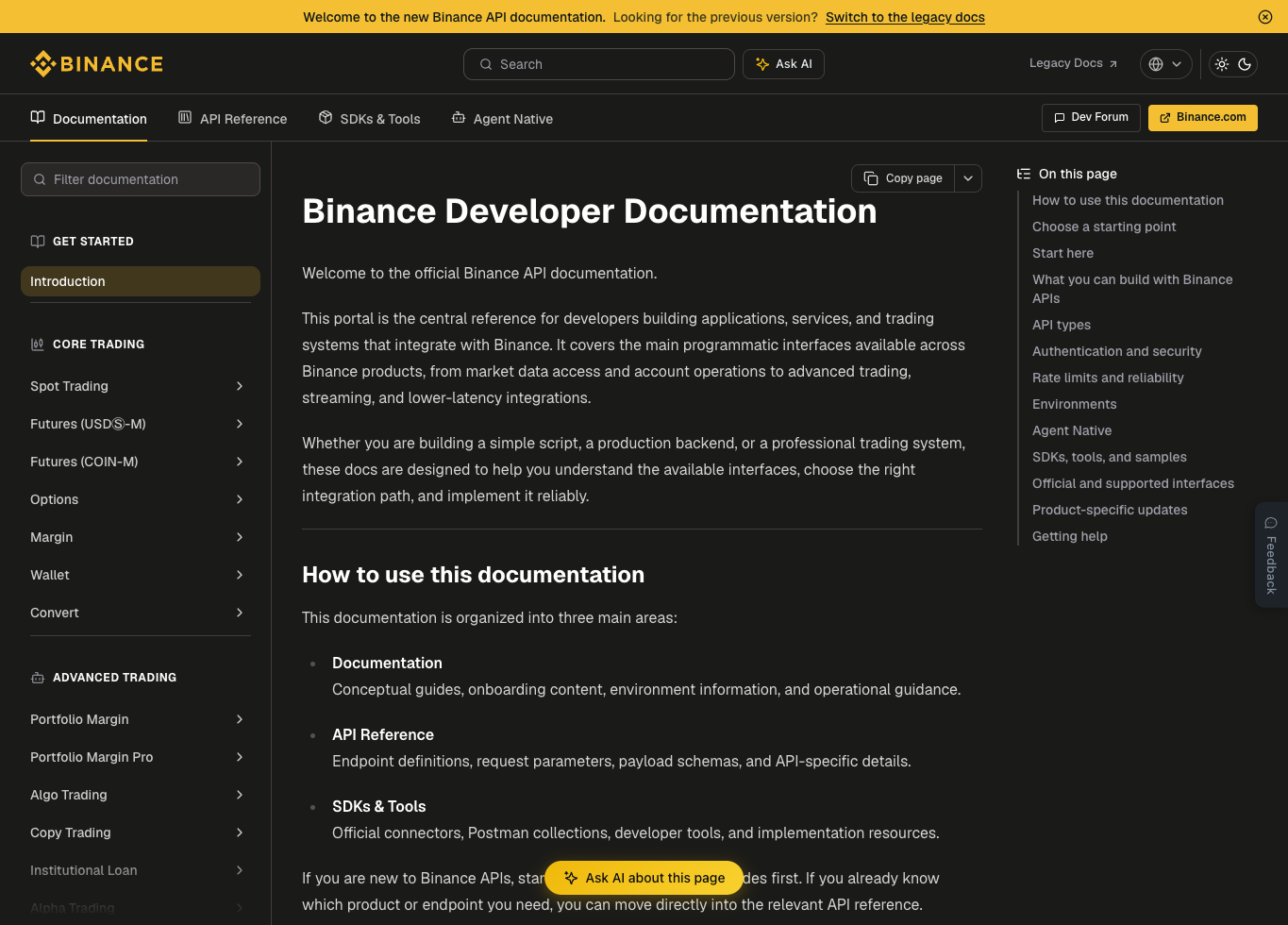Jump to Getting help section

1070,536
